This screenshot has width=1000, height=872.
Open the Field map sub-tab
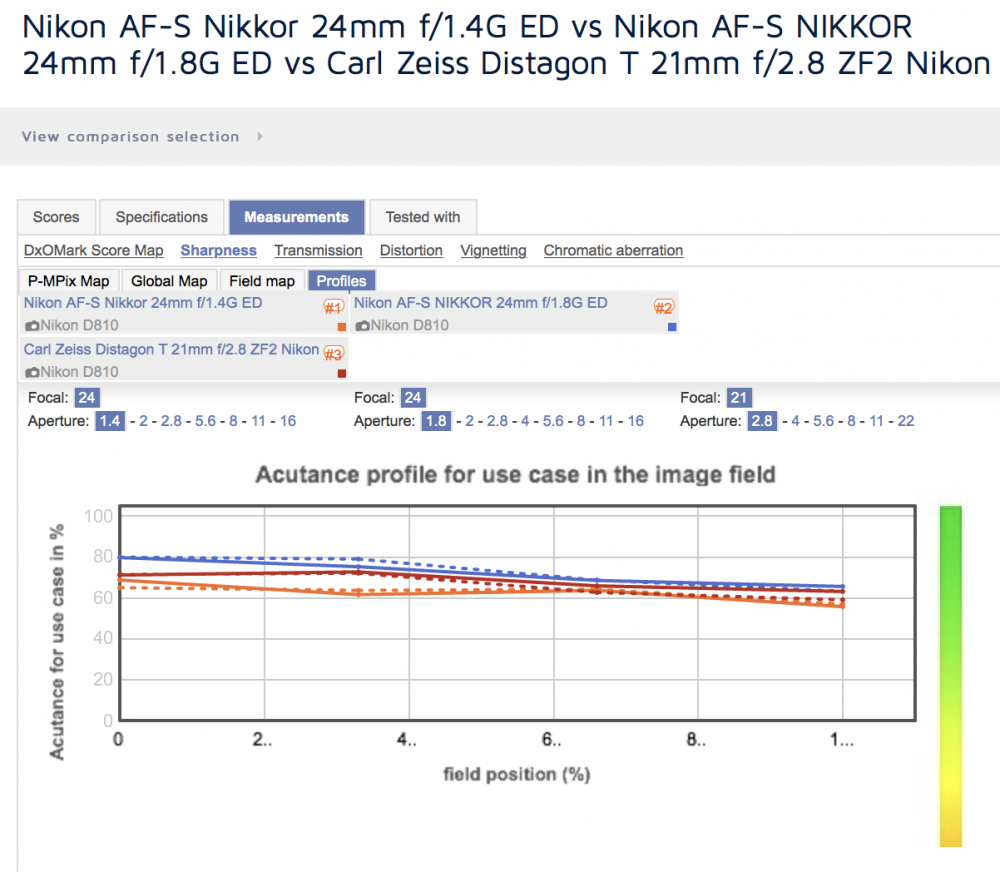(262, 281)
